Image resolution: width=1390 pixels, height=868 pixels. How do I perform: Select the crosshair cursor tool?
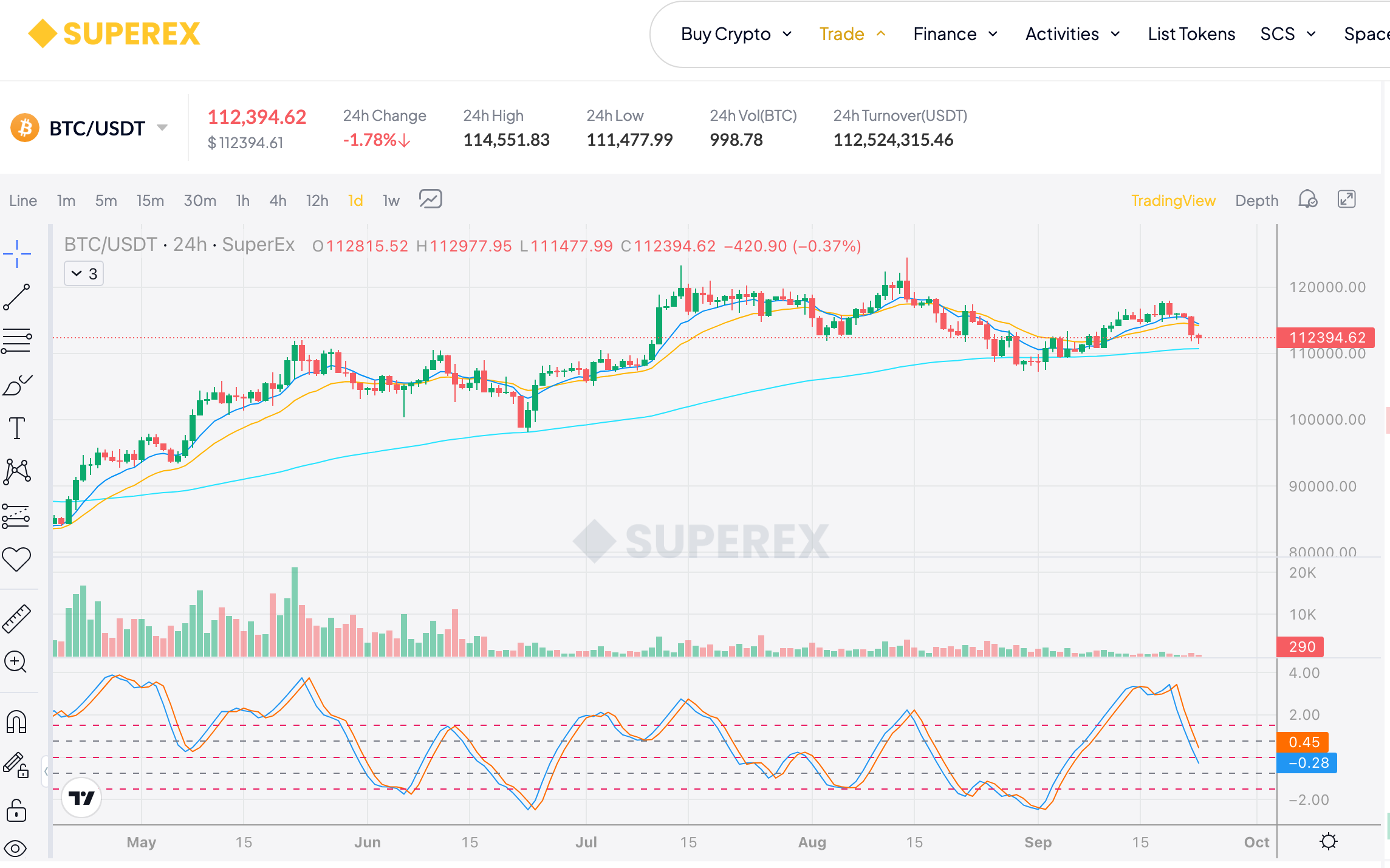pos(16,253)
